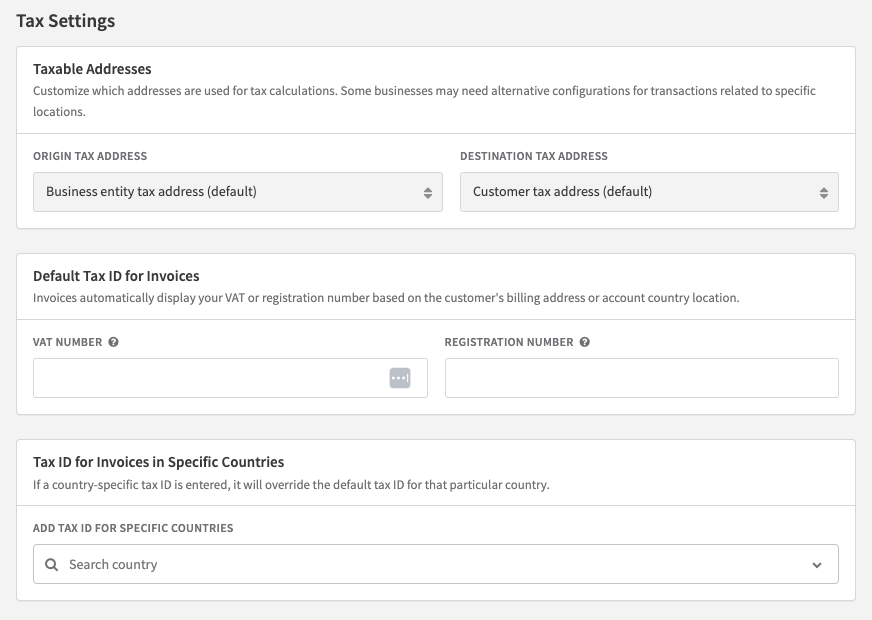Screen dimensions: 872x620
Task: Focus the VAT Number input field
Action: [x=230, y=378]
